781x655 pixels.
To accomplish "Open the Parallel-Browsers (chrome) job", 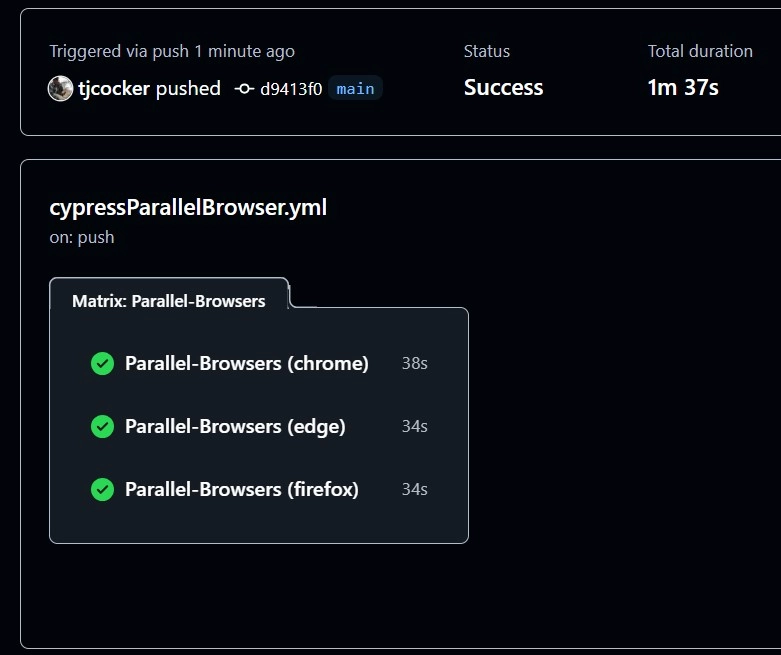I will 246,363.
